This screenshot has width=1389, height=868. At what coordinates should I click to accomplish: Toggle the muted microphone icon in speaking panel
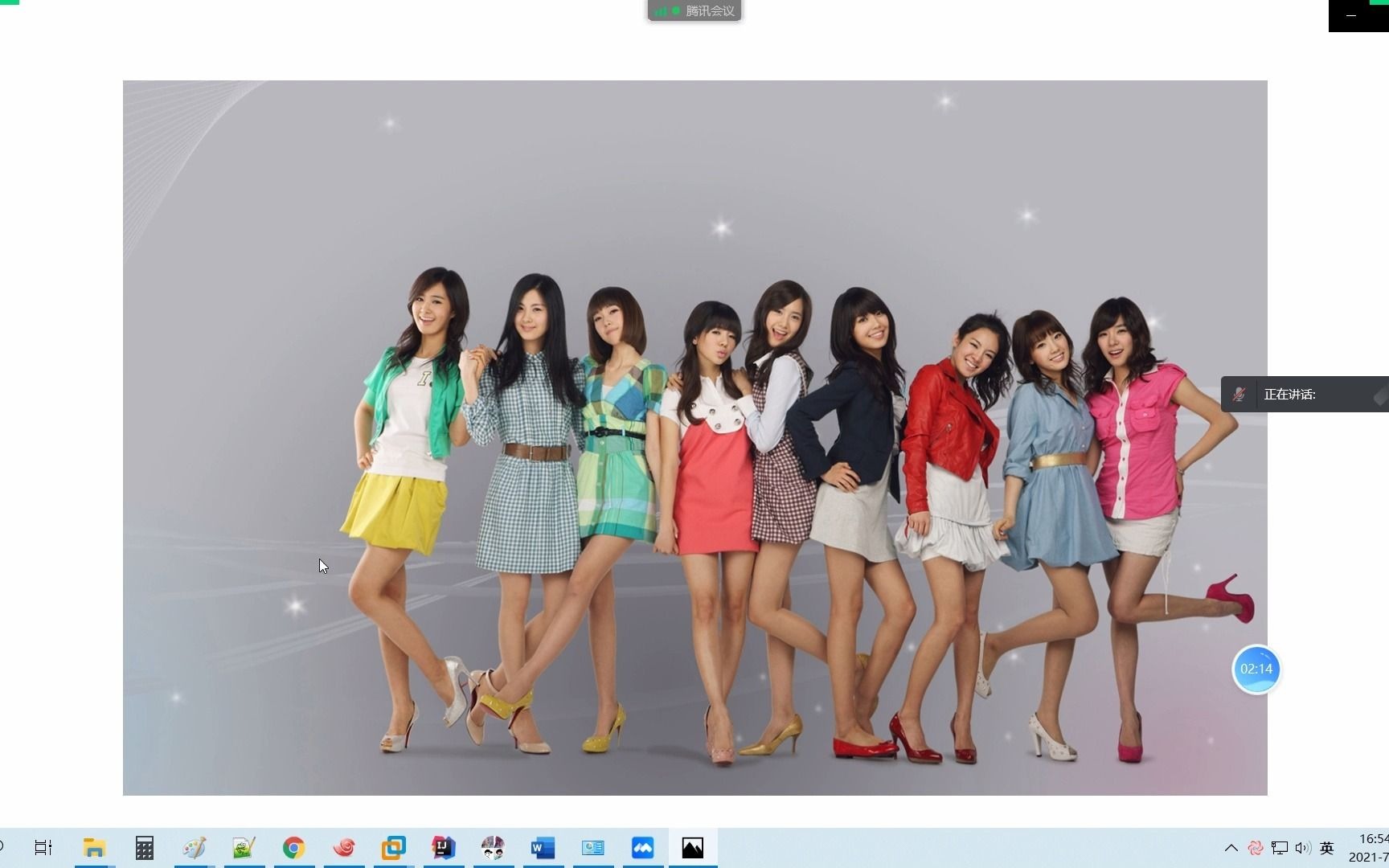click(x=1239, y=394)
